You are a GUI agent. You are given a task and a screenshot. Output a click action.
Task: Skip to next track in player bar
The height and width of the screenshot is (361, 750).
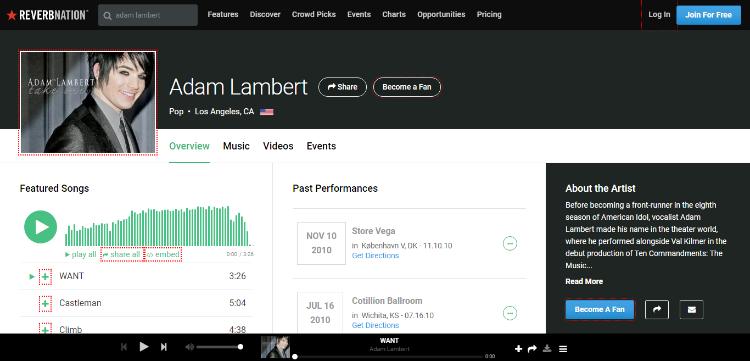pyautogui.click(x=164, y=347)
